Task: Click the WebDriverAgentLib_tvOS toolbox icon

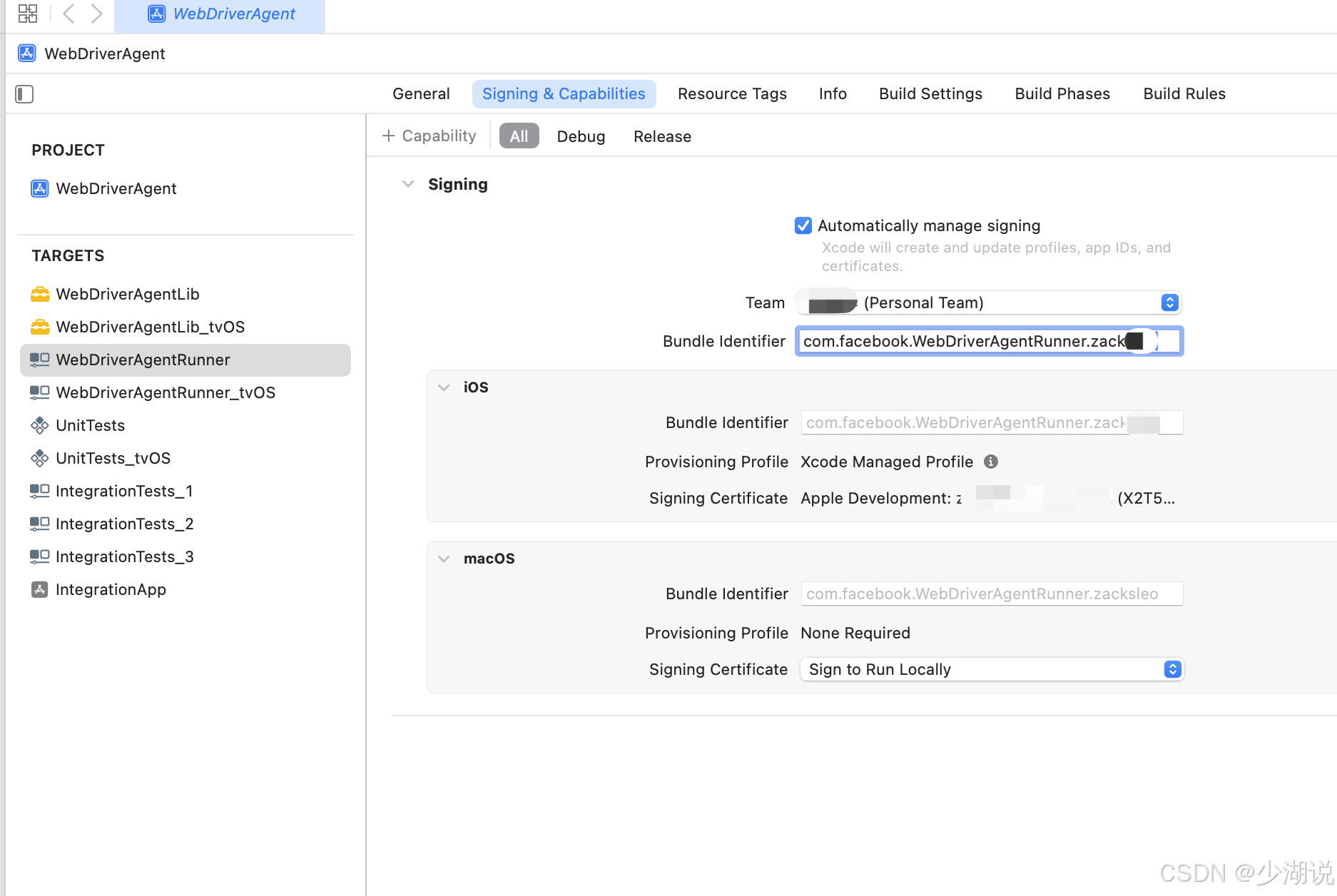Action: click(40, 327)
